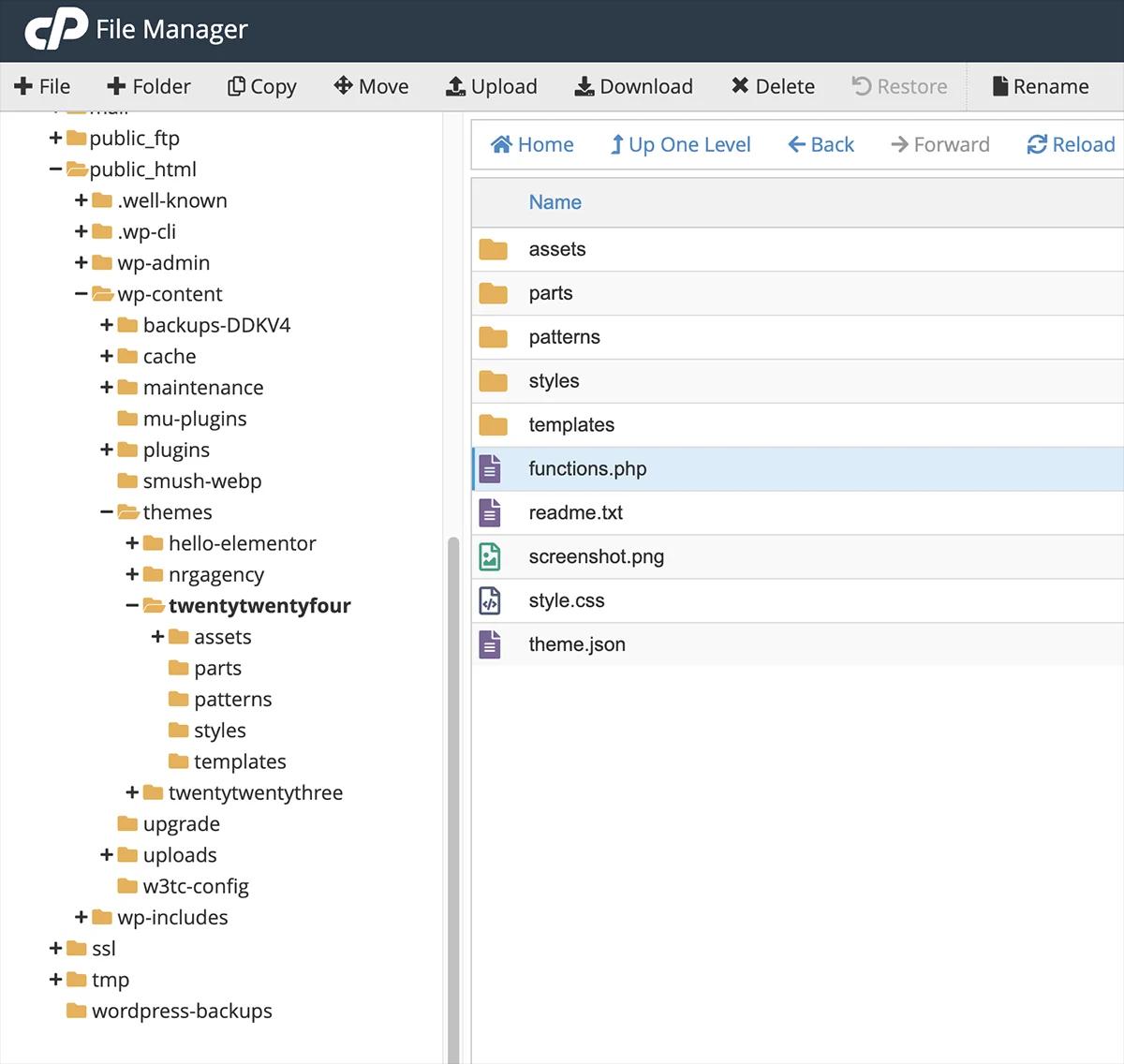
Task: Expand the nrgagency theme node
Action: pyautogui.click(x=132, y=574)
